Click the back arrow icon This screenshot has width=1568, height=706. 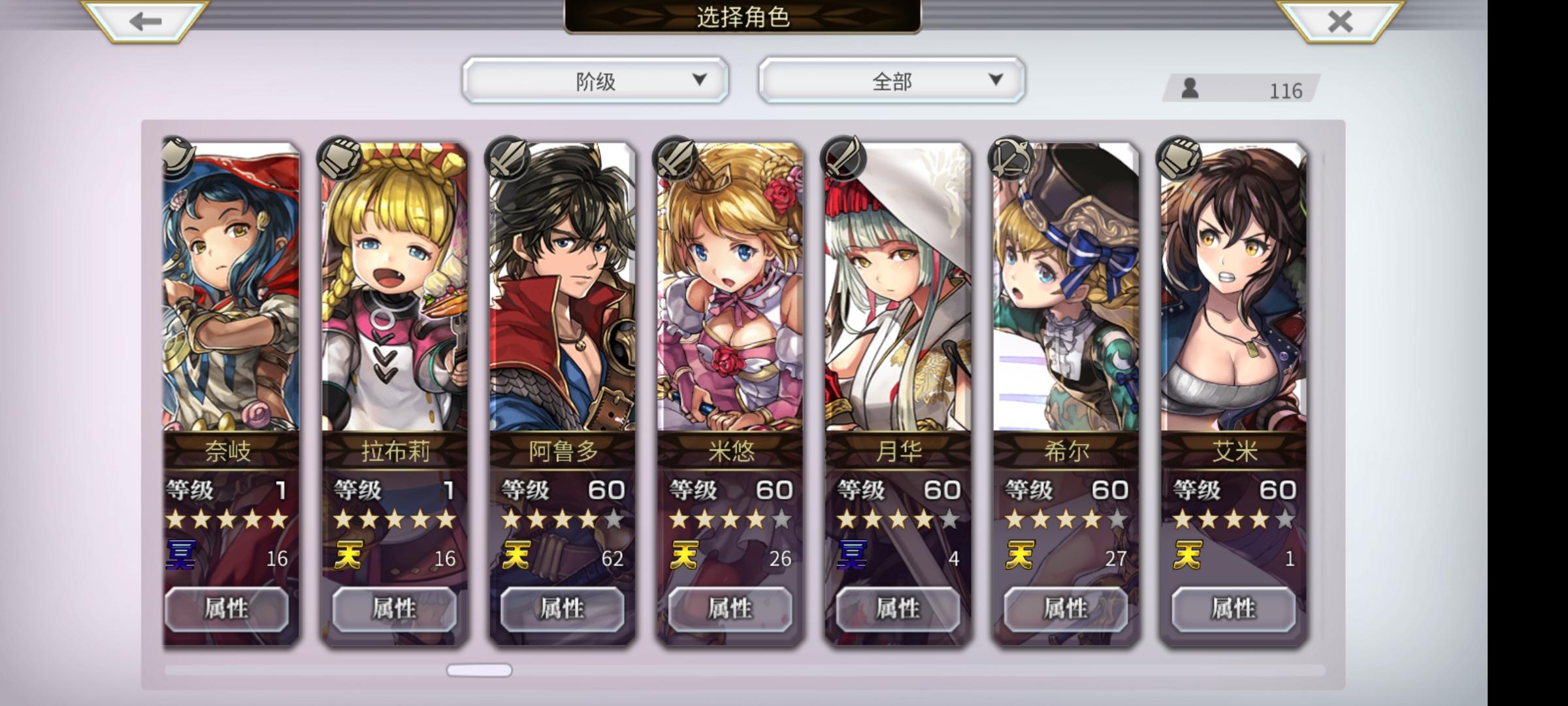[145, 22]
